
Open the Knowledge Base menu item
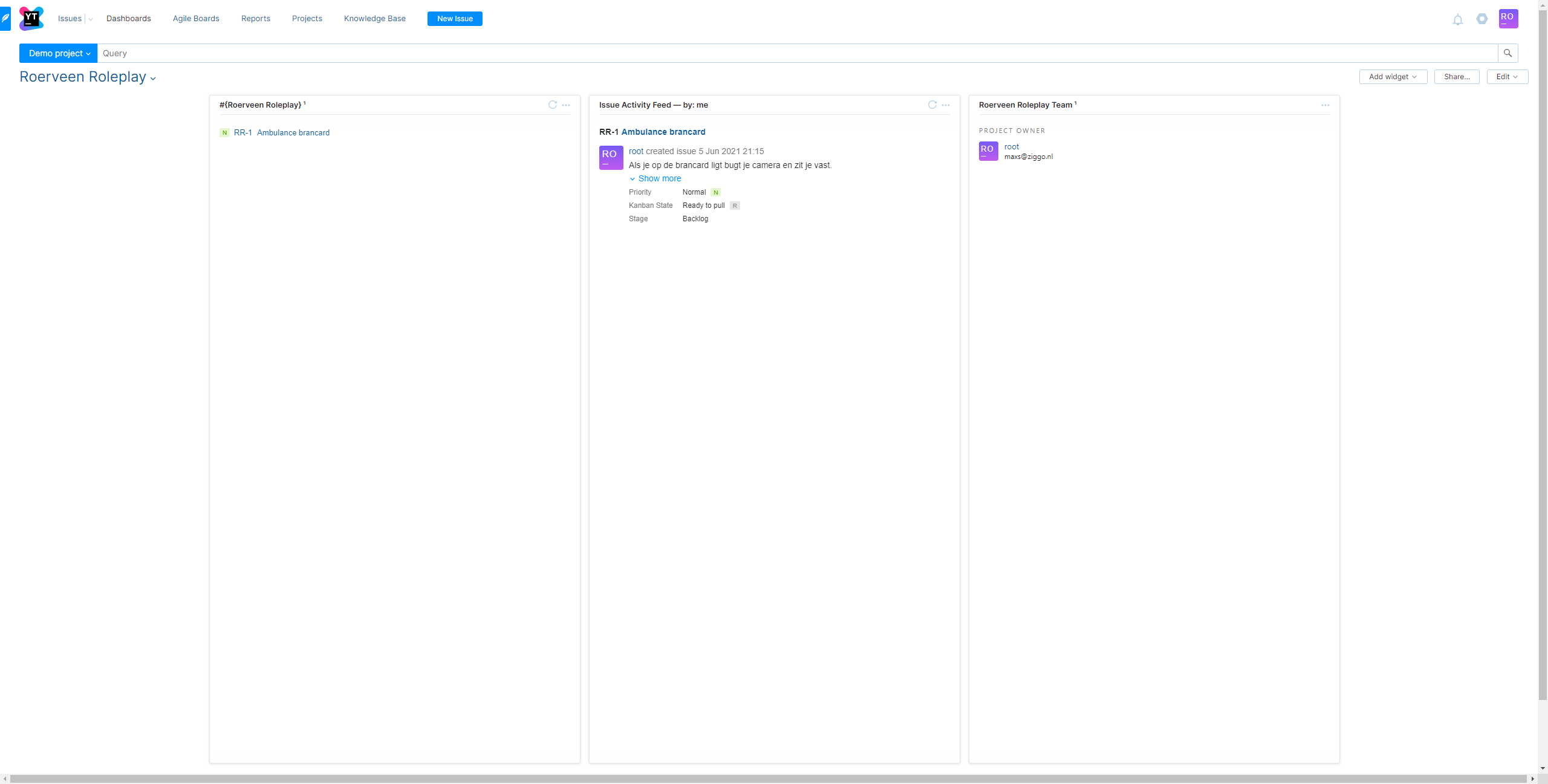[374, 19]
